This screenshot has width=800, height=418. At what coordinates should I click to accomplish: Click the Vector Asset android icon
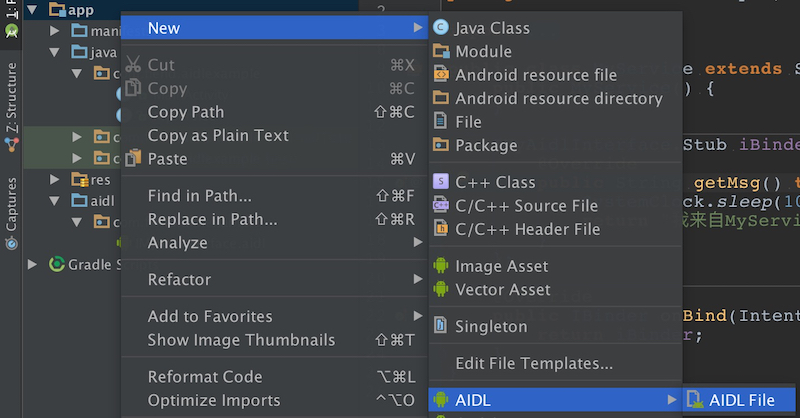click(441, 289)
